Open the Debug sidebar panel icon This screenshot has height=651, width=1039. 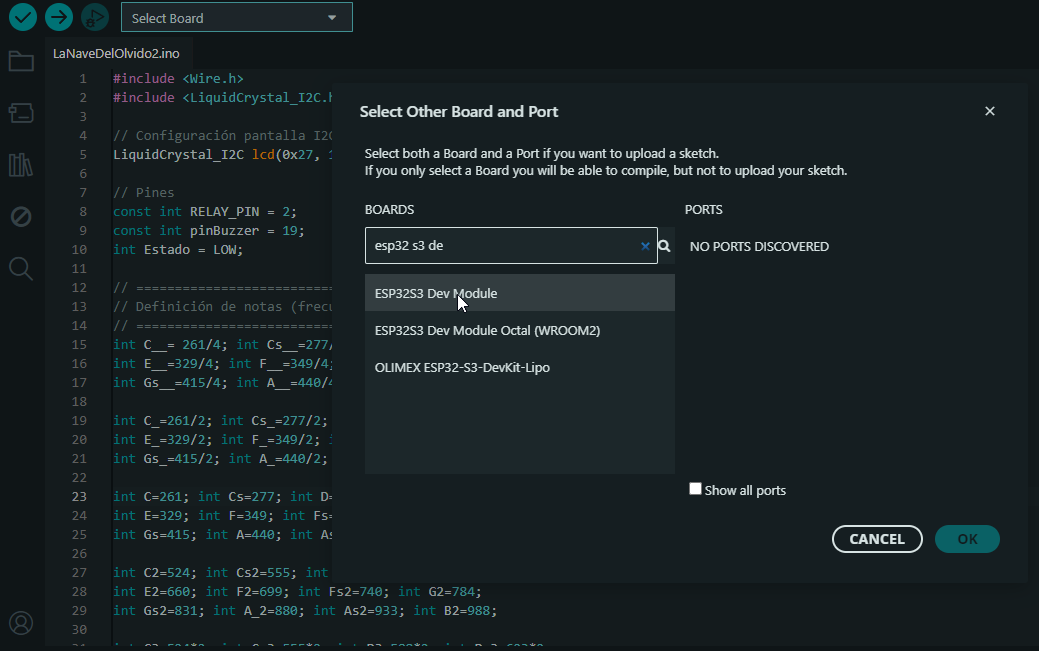(21, 217)
